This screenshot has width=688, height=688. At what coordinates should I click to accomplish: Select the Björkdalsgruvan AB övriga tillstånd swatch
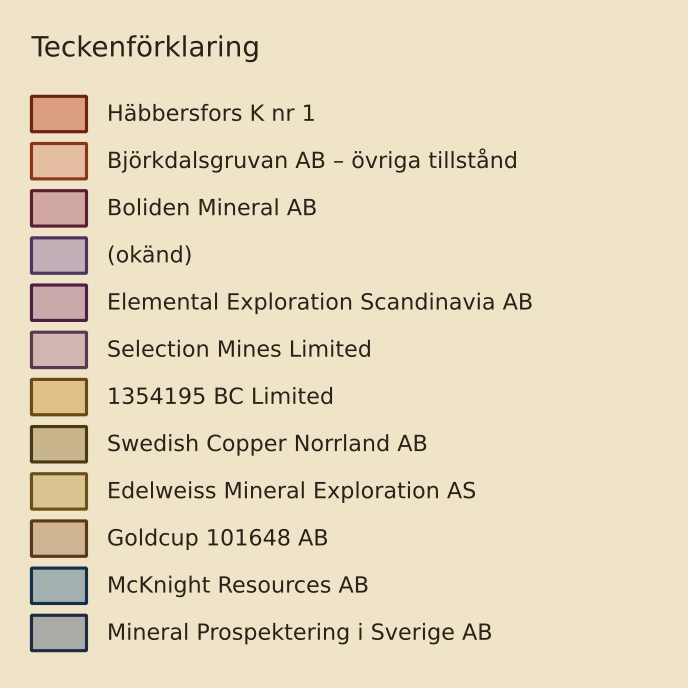click(59, 161)
